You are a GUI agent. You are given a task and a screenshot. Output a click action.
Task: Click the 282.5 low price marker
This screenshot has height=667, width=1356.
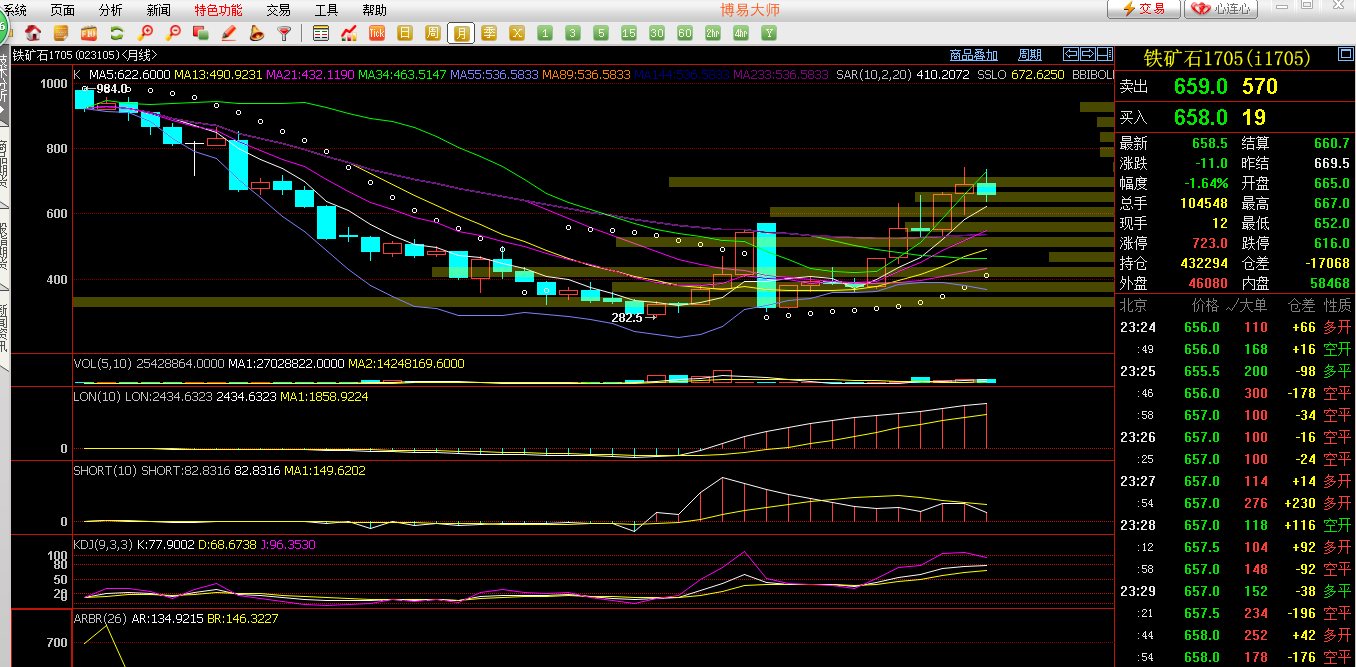click(x=627, y=317)
